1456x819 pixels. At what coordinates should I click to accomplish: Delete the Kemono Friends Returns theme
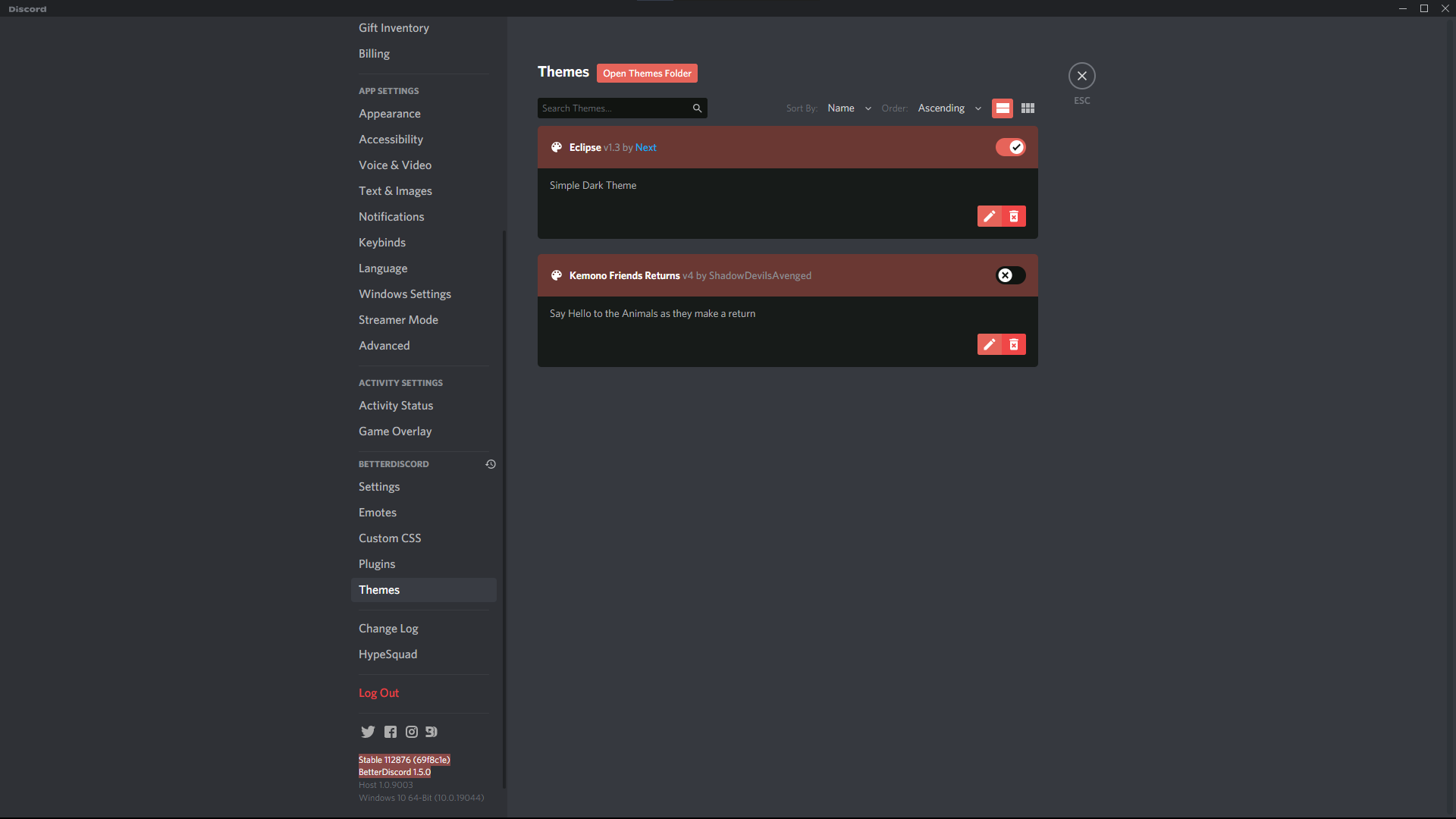(x=1014, y=344)
